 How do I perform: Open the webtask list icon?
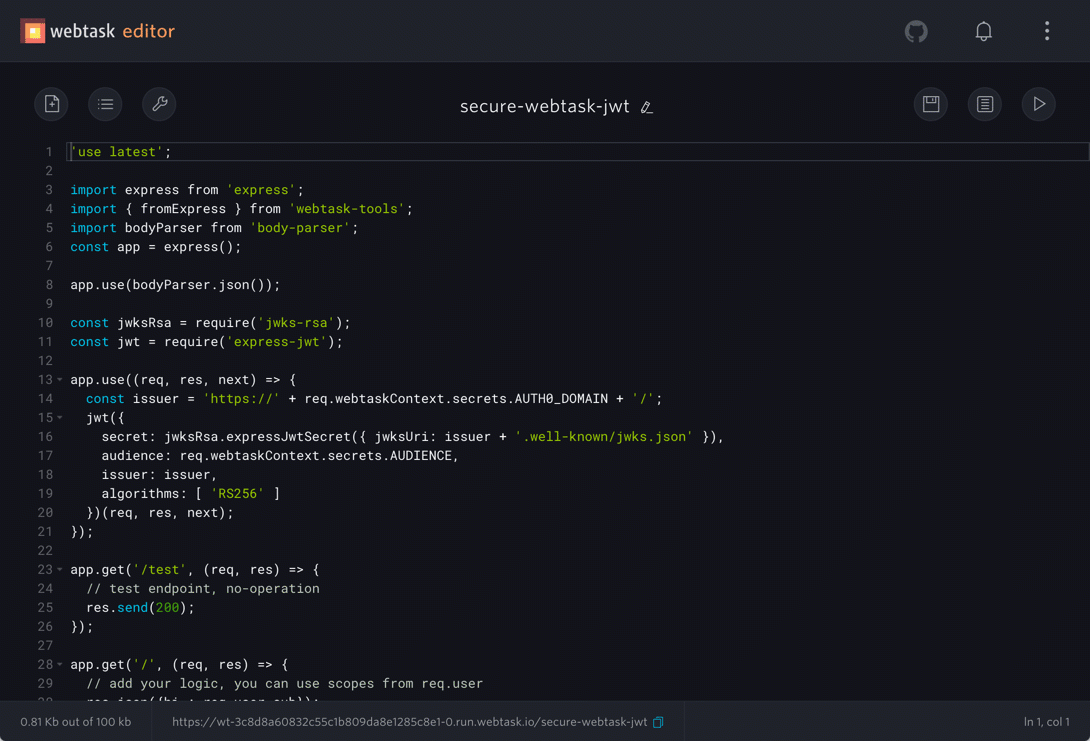(106, 104)
